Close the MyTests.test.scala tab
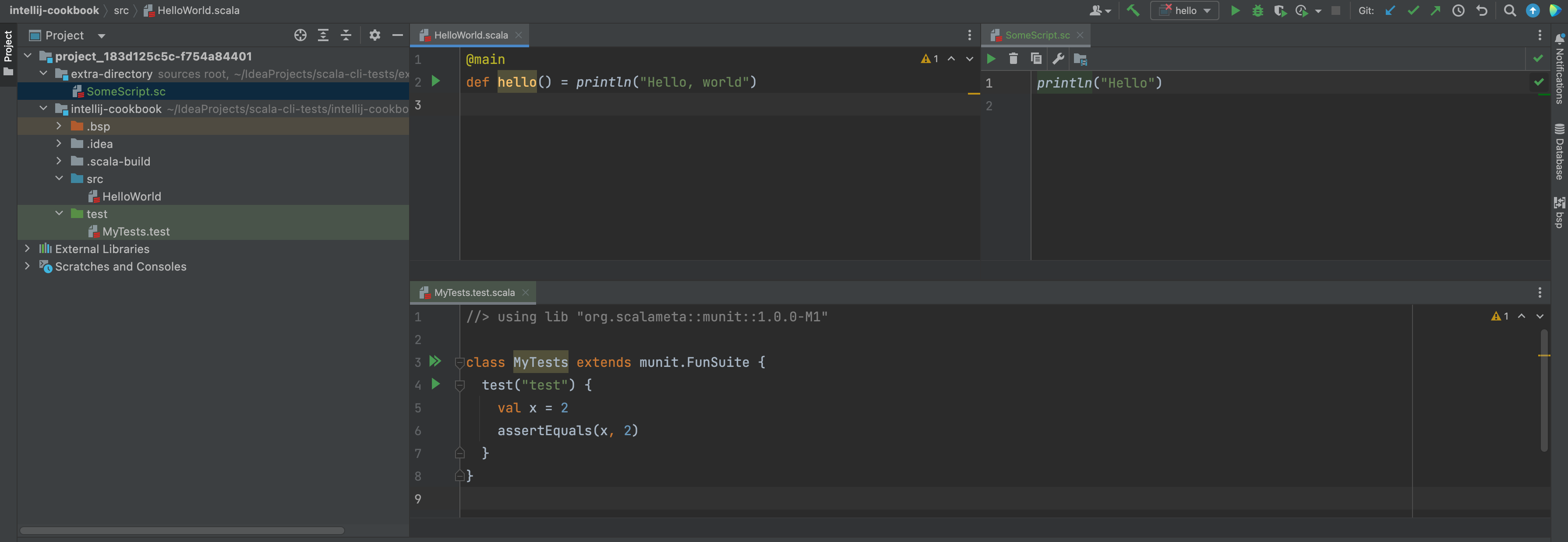The height and width of the screenshot is (542, 1568). [x=525, y=292]
